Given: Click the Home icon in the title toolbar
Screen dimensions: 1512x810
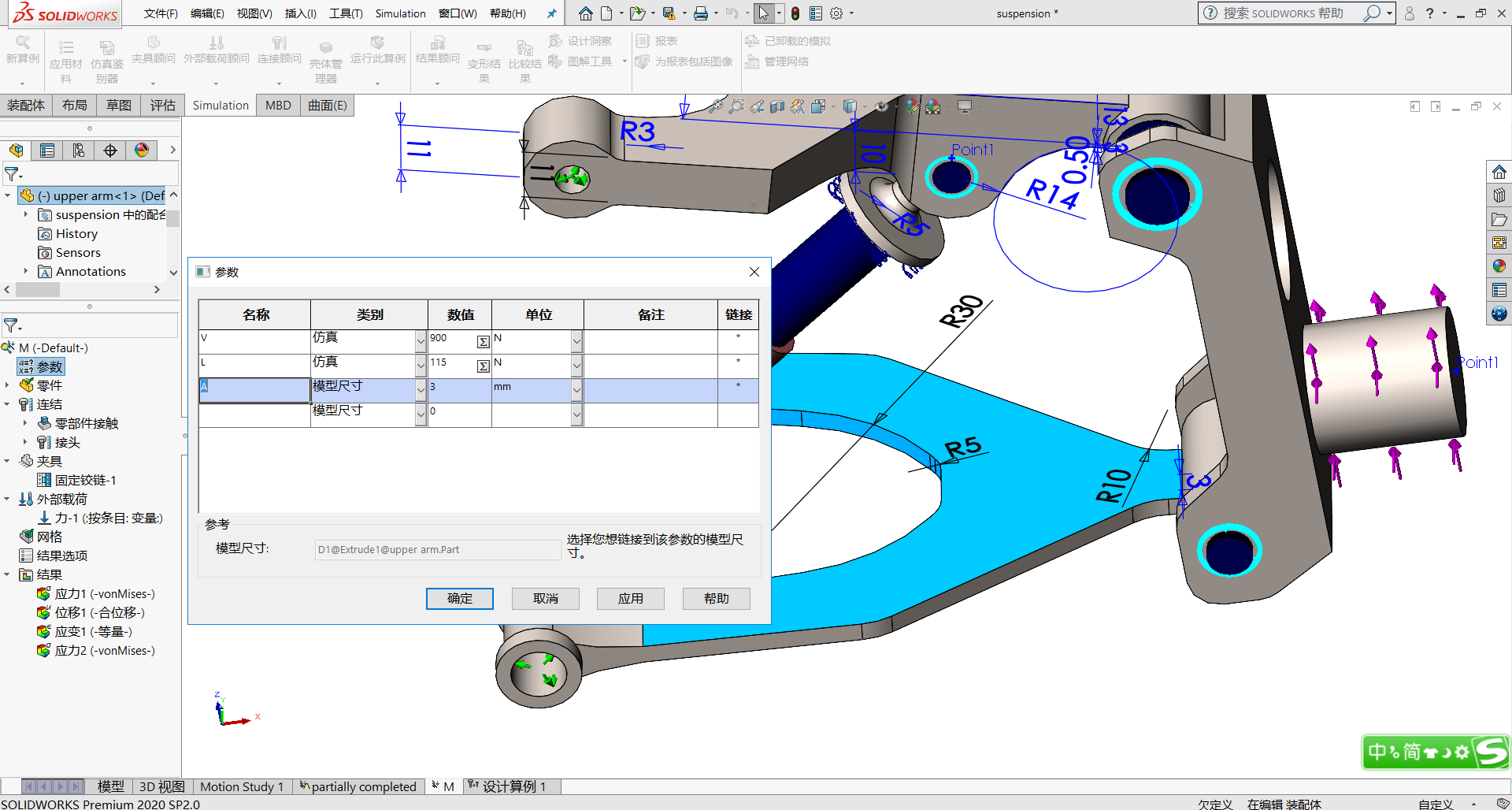Looking at the screenshot, I should click(x=585, y=13).
